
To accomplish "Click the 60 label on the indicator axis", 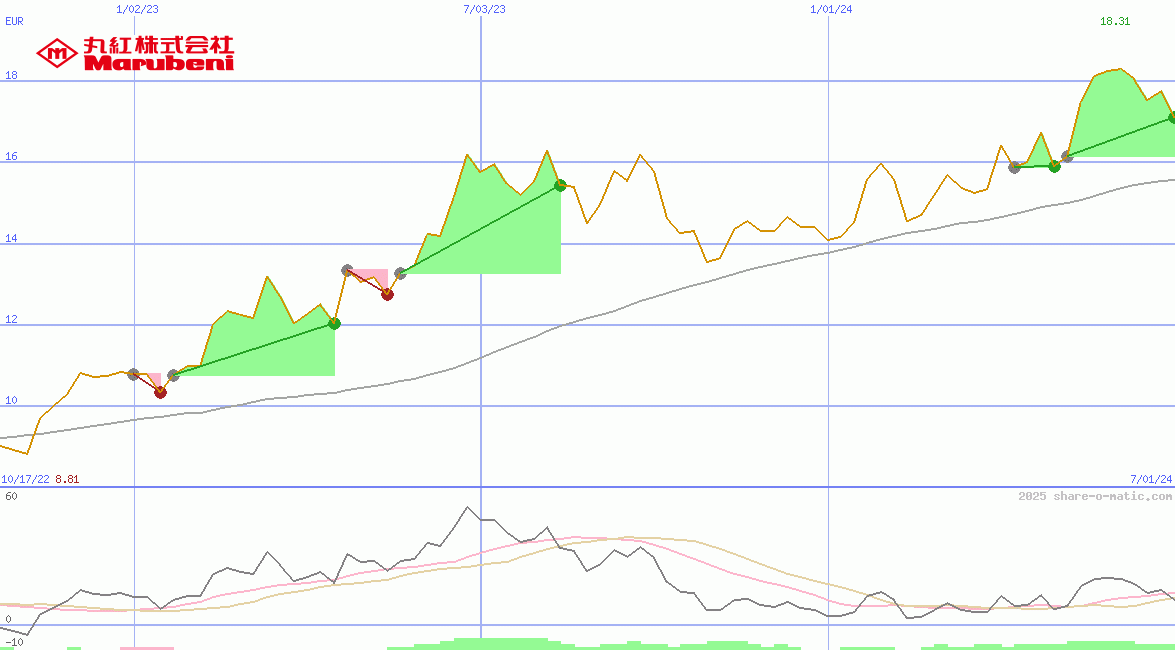I will point(11,496).
